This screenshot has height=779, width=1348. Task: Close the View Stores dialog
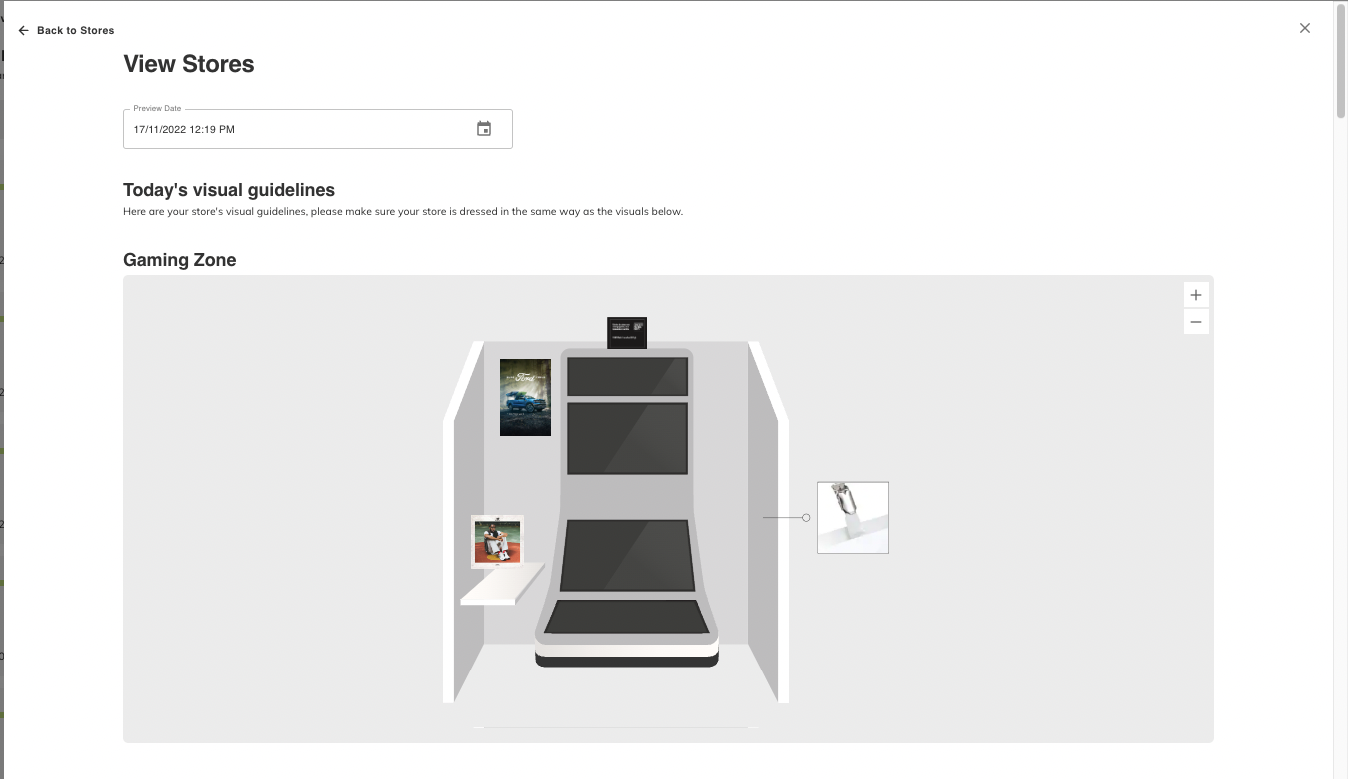tap(1305, 28)
